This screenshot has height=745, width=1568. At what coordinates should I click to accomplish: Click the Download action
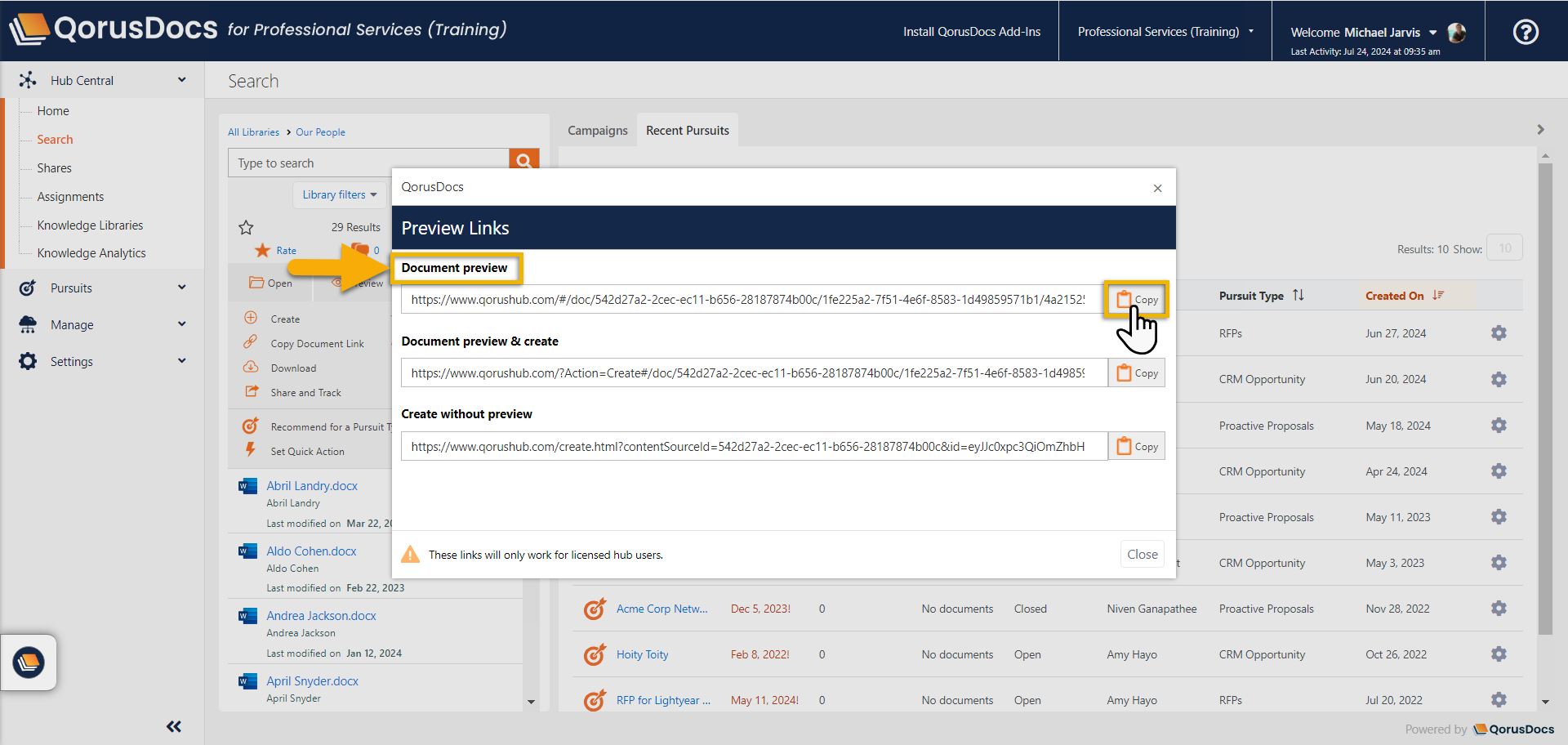point(293,368)
